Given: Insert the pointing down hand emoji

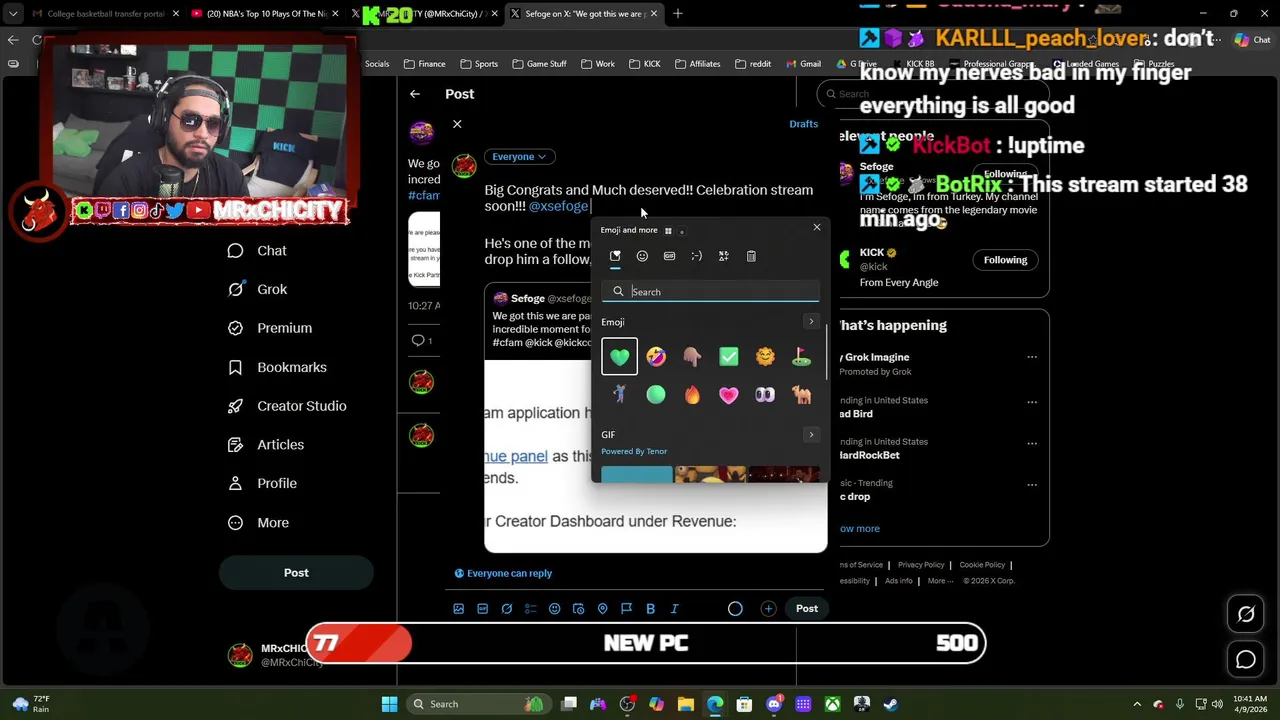Looking at the screenshot, I should point(692,357).
